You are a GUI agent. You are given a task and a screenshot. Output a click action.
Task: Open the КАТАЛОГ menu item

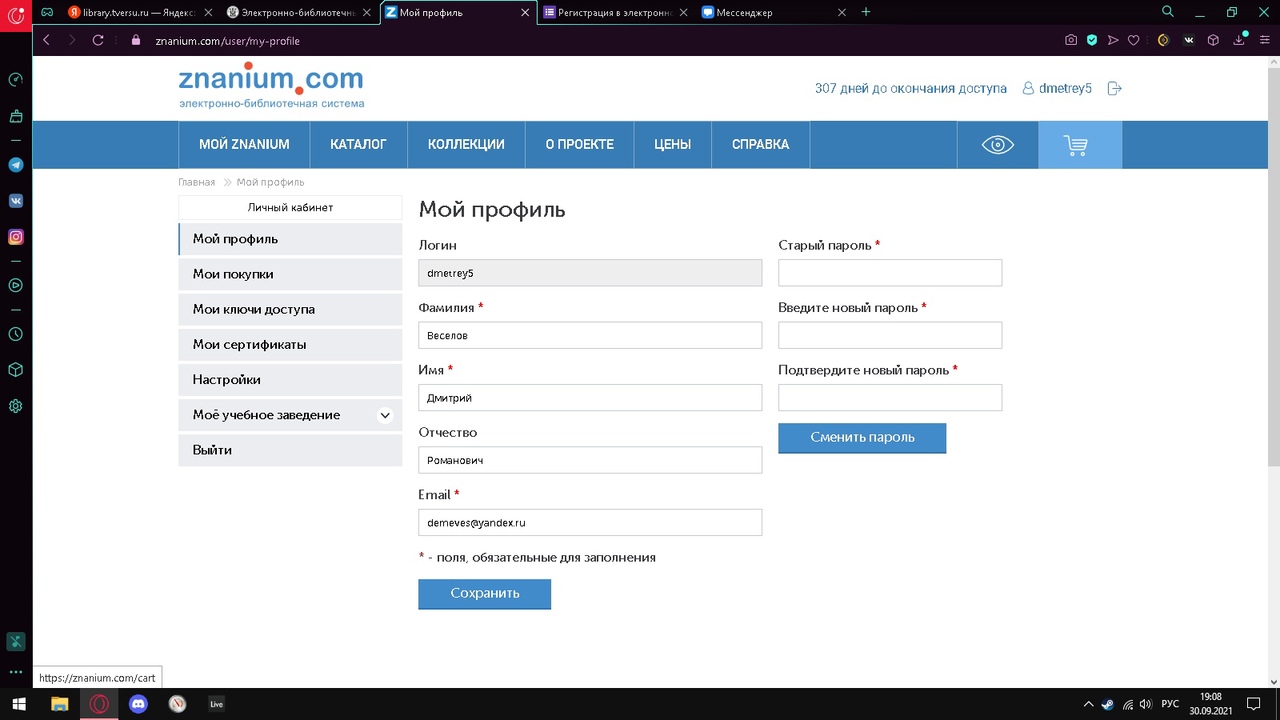tap(358, 144)
